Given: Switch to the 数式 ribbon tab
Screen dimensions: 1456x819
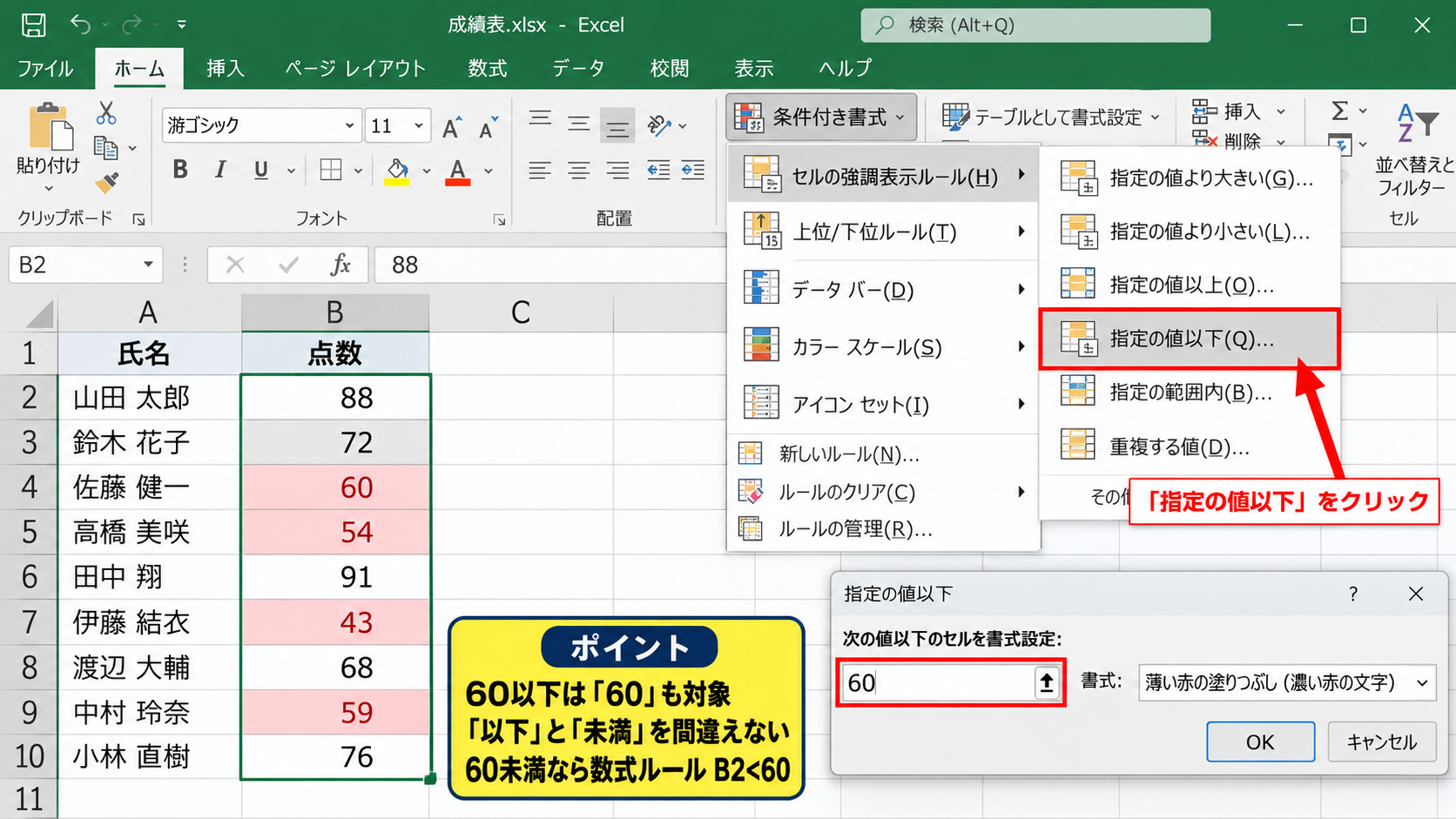Looking at the screenshot, I should pyautogui.click(x=488, y=68).
